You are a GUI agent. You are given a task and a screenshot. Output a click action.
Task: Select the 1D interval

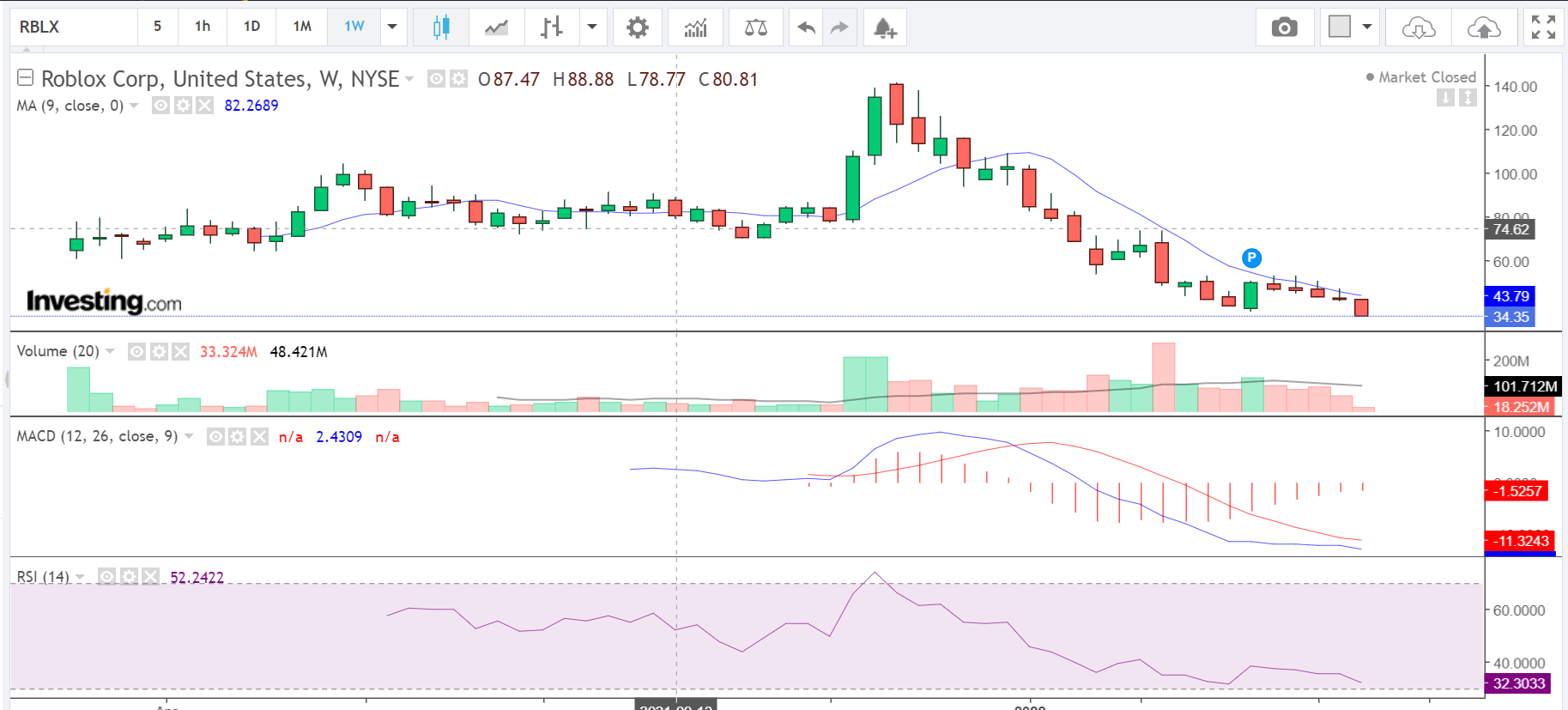click(251, 27)
